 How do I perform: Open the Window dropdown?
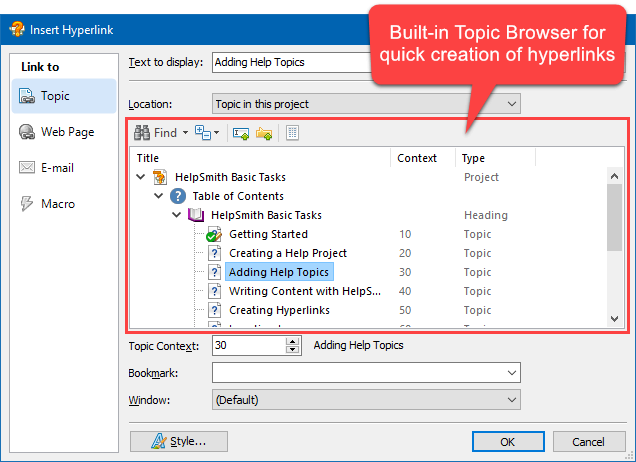click(366, 400)
